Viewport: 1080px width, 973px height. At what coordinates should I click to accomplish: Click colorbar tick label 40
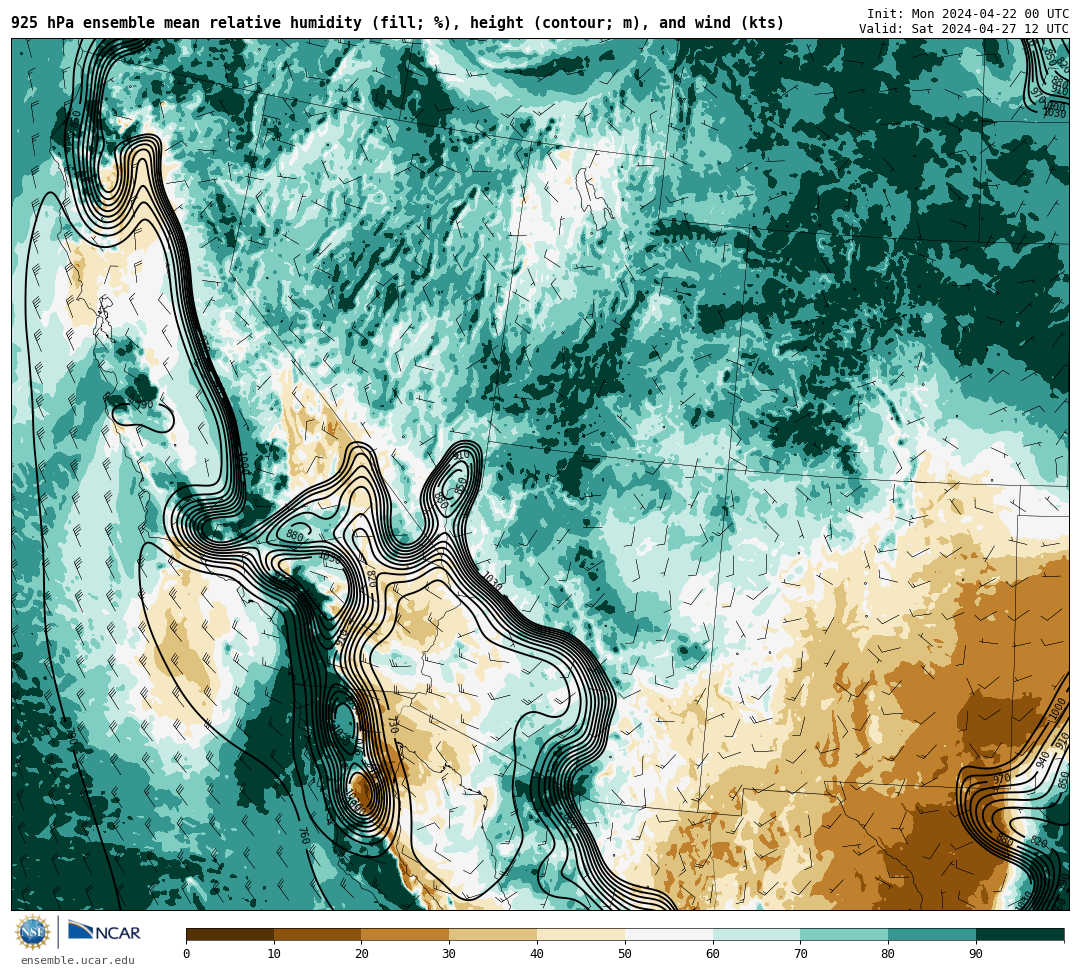(x=537, y=954)
